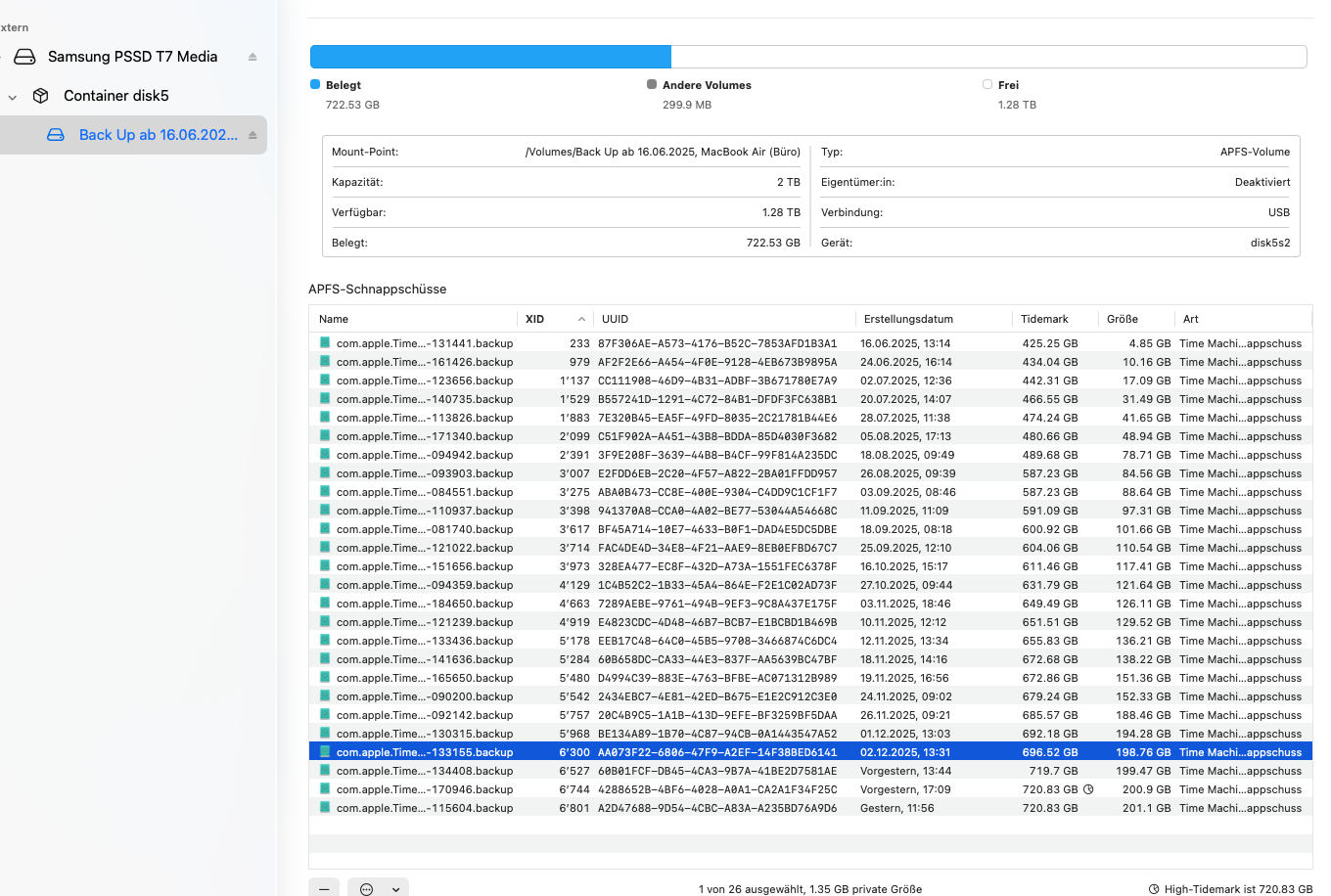1331x896 pixels.
Task: Click the Samsung PSSD T7 drive icon
Action: coord(25,57)
